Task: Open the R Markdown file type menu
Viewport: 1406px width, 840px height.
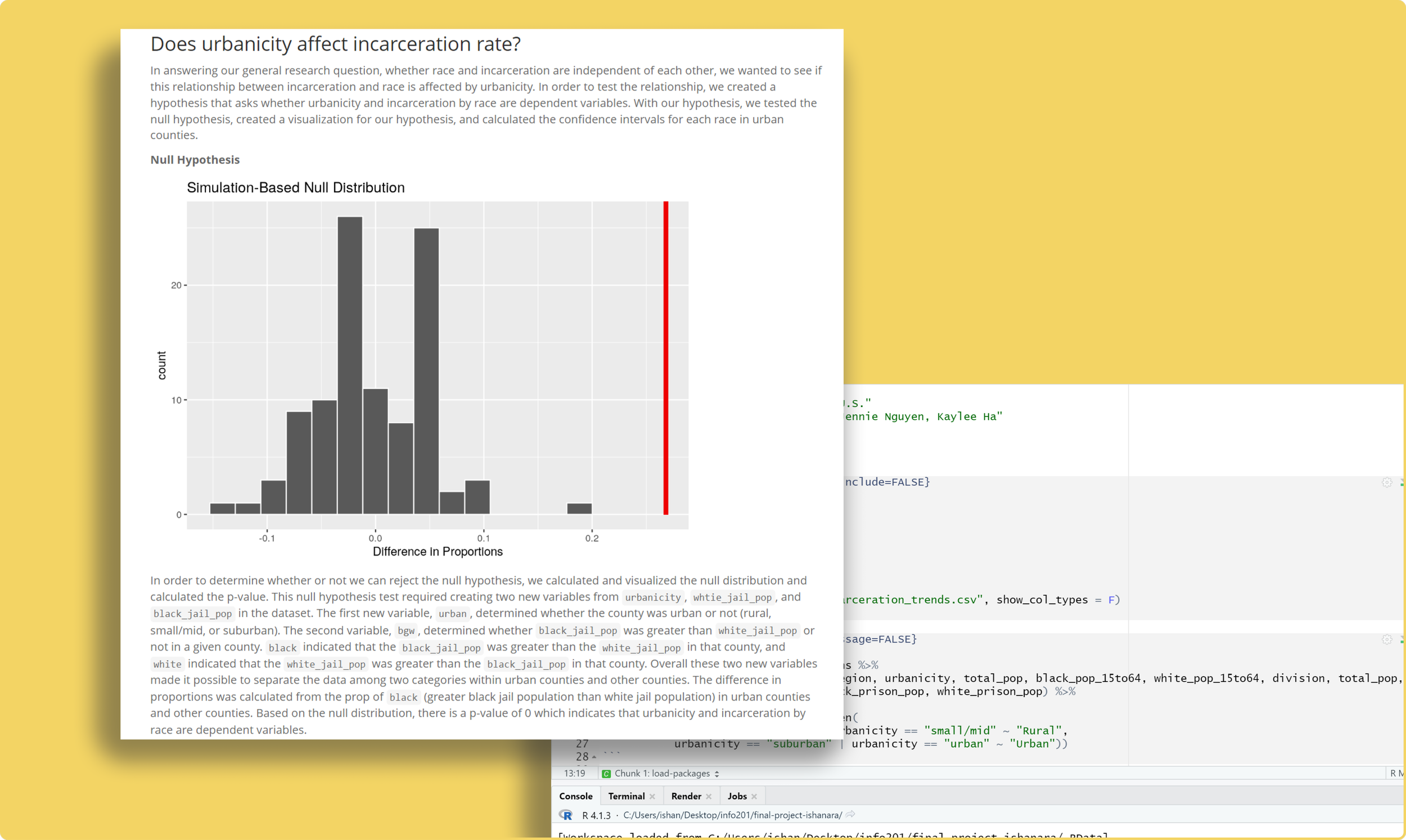Action: pos(1396,774)
